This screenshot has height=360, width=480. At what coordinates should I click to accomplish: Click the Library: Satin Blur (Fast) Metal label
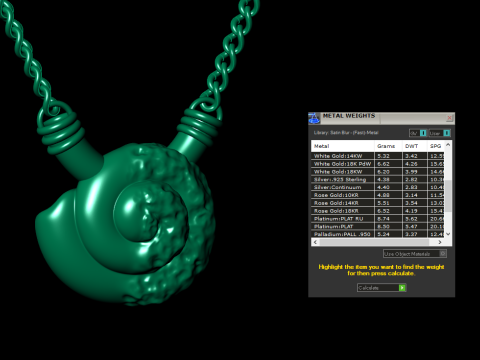point(346,133)
